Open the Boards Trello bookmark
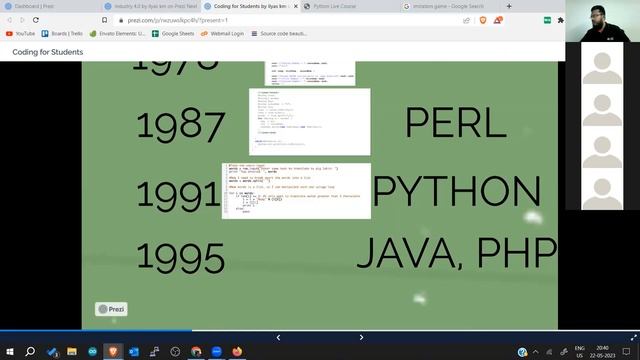The width and height of the screenshot is (640, 360). point(62,33)
